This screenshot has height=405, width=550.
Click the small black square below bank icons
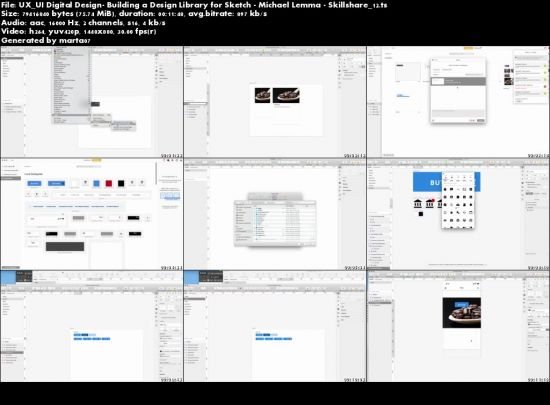[x=421, y=214]
